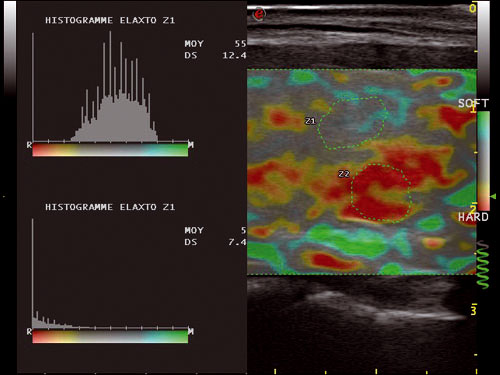Click the 'R' label on top histogram axis
The width and height of the screenshot is (500, 375).
pyautogui.click(x=29, y=145)
